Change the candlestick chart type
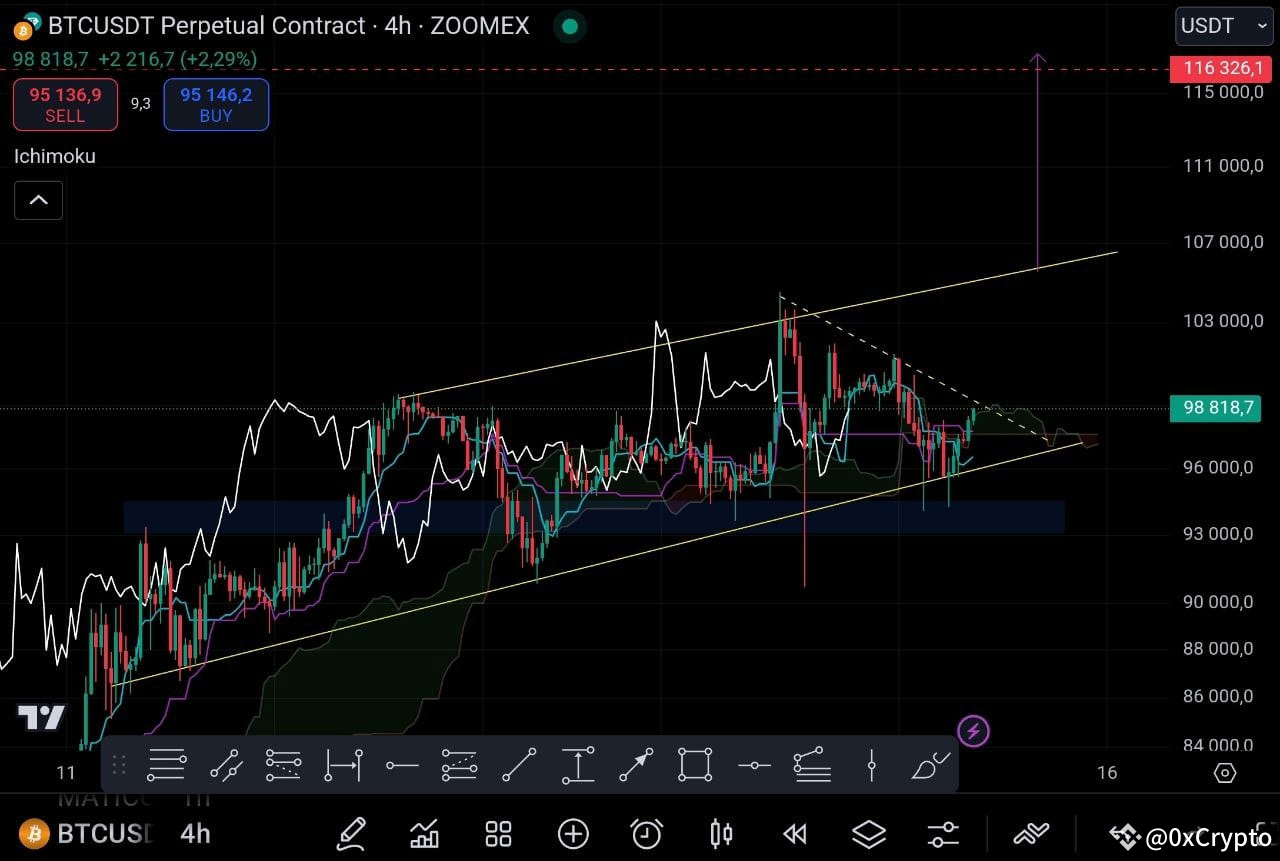The height and width of the screenshot is (861, 1280). 721,833
